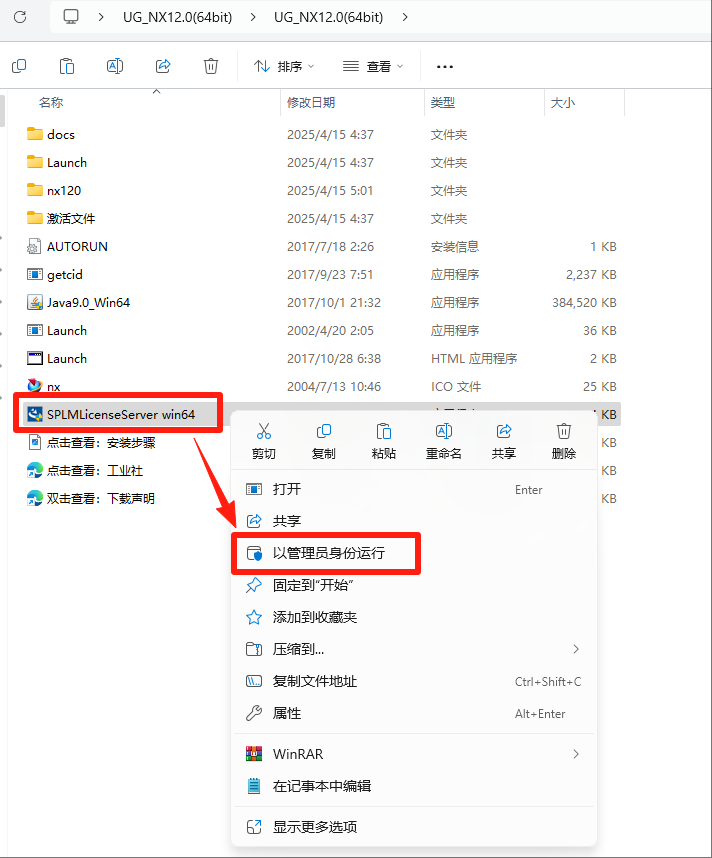Sort by the 修改日期 column header
Image resolution: width=712 pixels, height=858 pixels.
311,102
